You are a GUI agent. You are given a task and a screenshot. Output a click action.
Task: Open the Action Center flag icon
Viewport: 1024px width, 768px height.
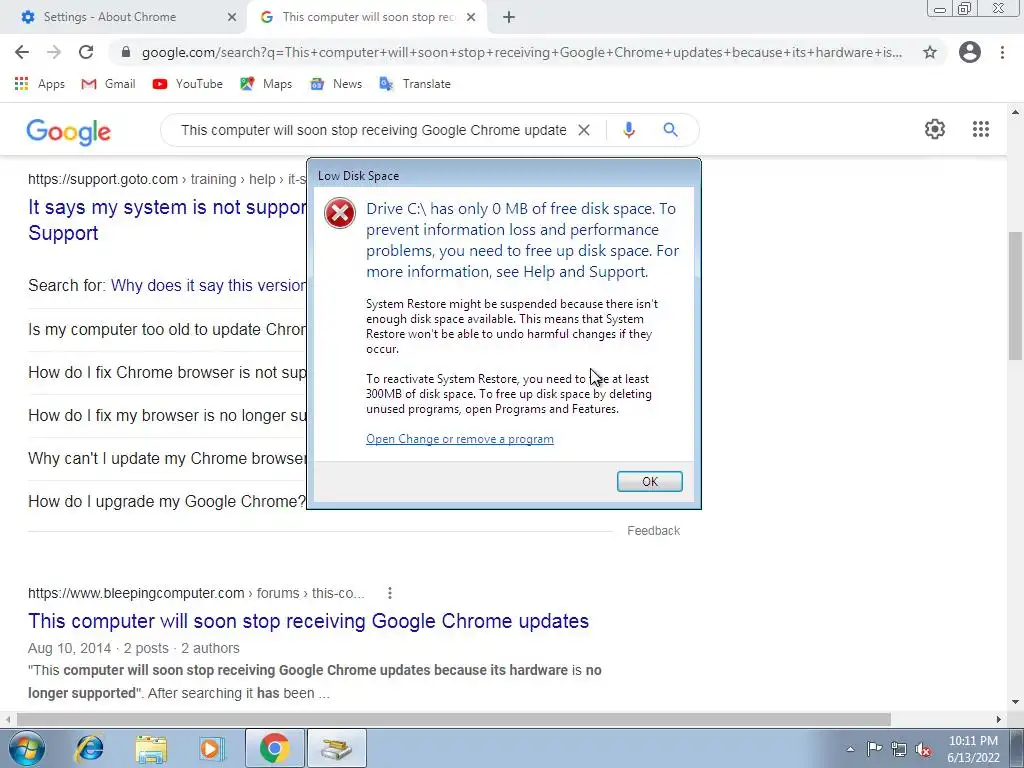(x=874, y=749)
